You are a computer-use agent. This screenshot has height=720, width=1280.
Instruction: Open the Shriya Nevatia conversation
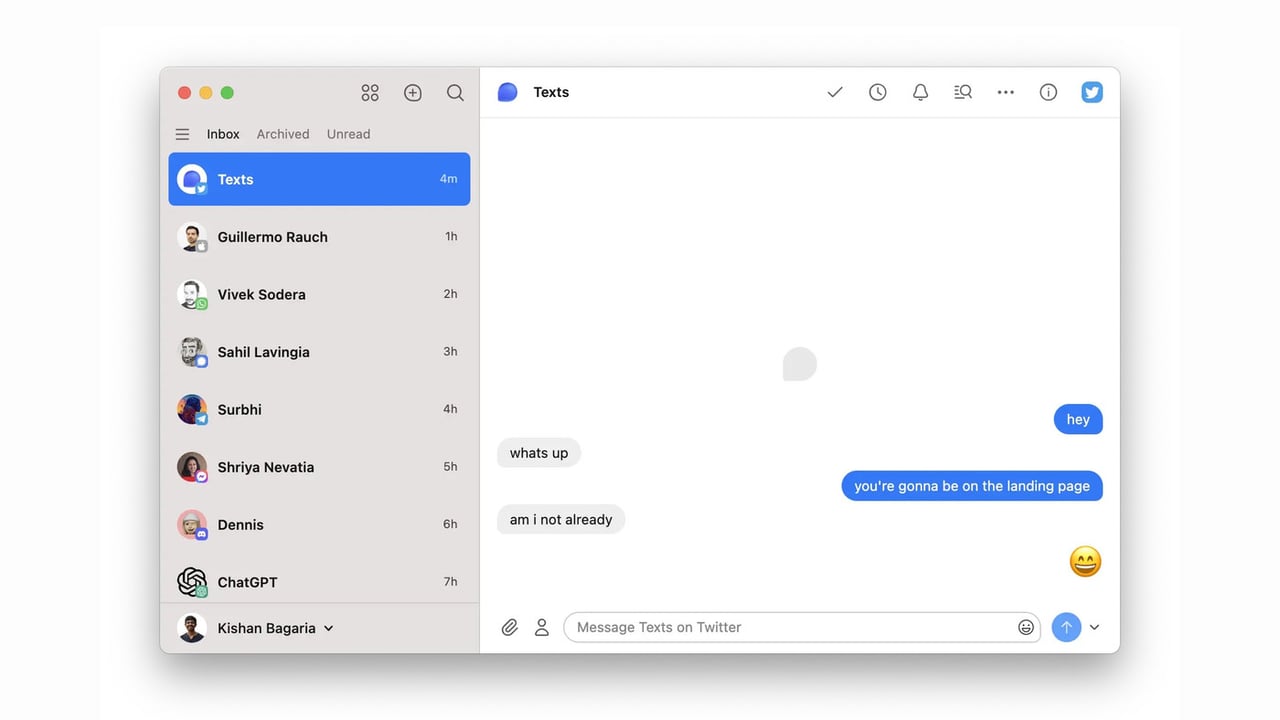click(319, 467)
